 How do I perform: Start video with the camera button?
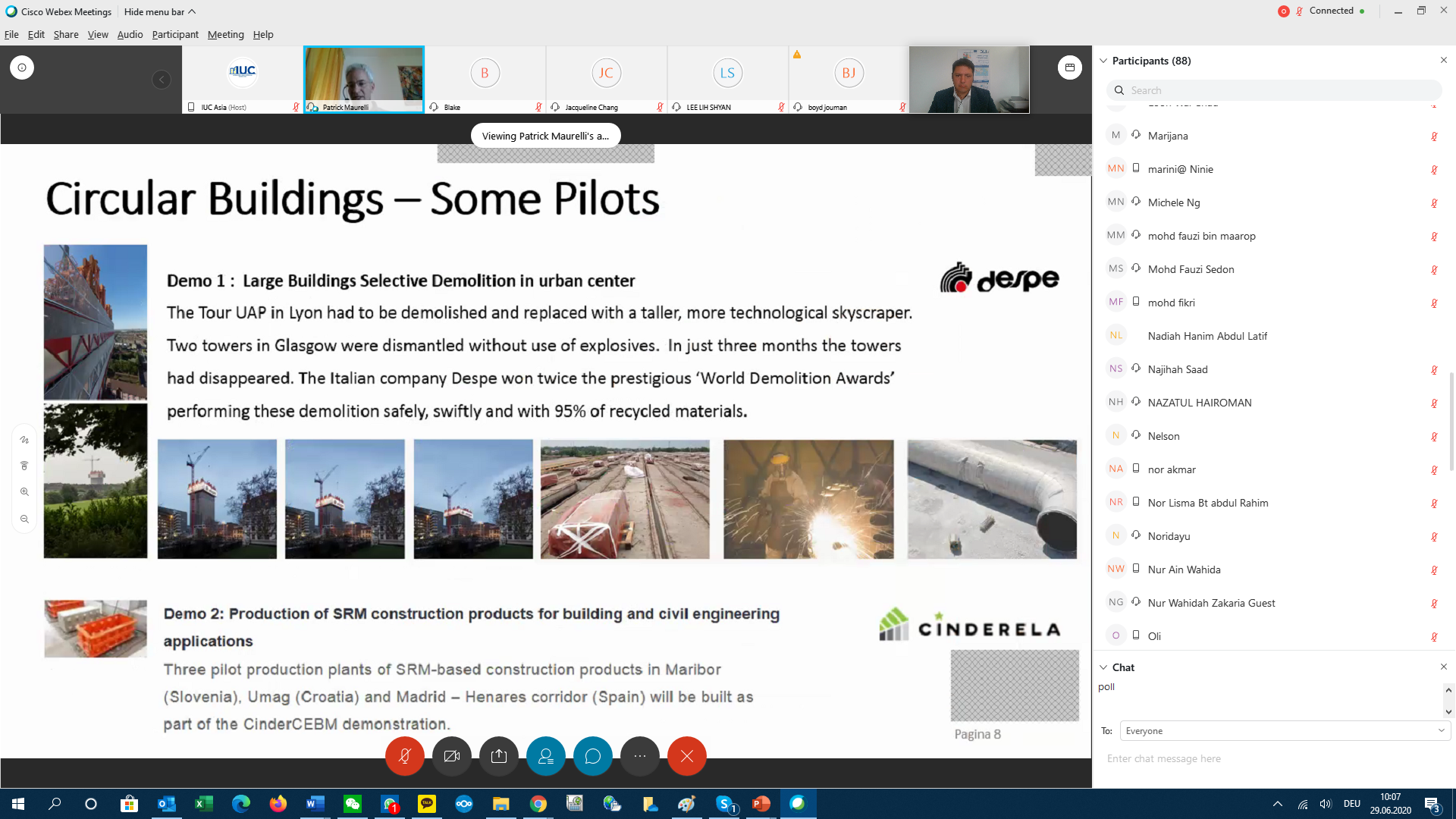pyautogui.click(x=451, y=756)
